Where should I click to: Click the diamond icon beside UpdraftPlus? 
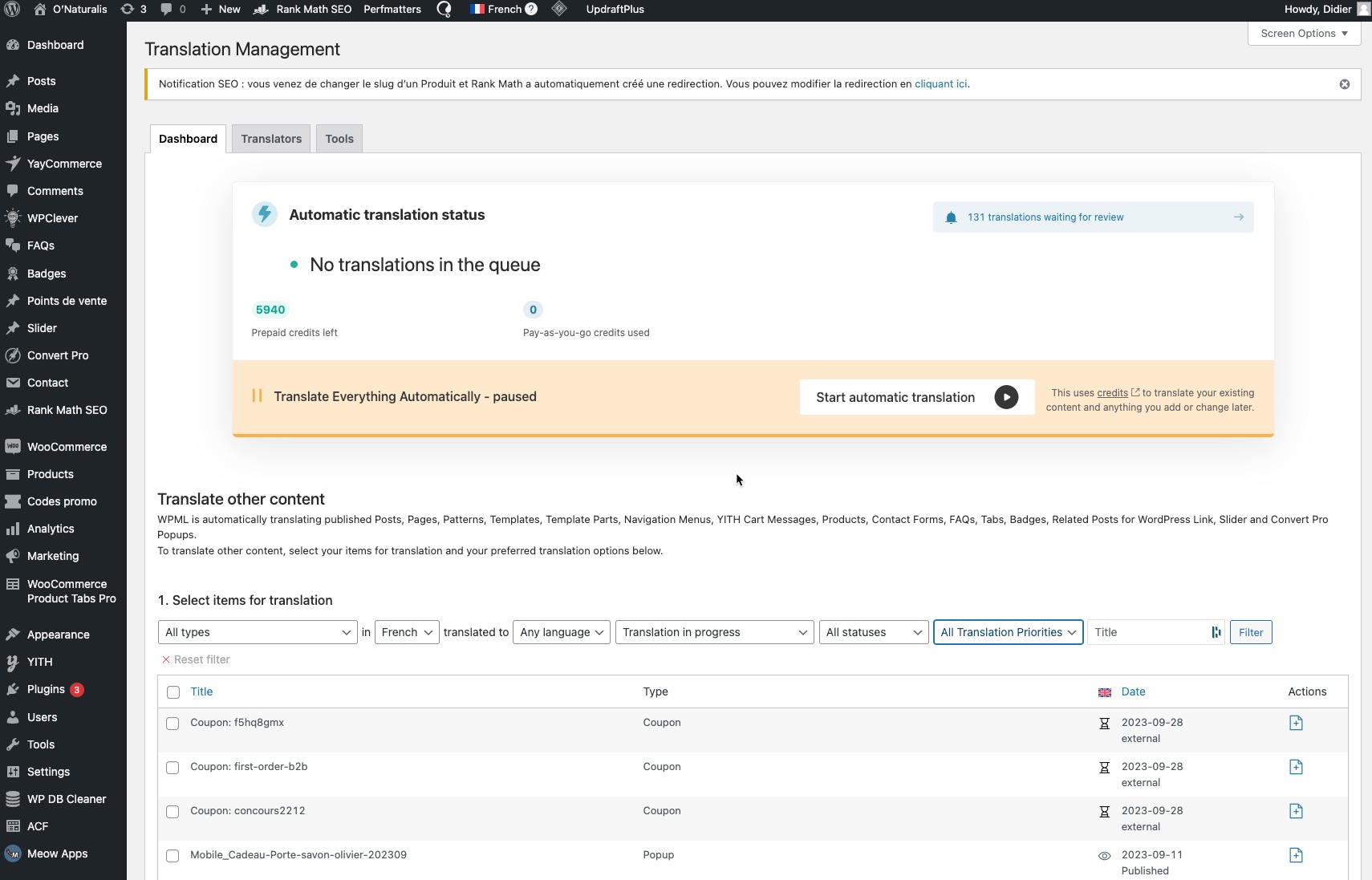(559, 10)
